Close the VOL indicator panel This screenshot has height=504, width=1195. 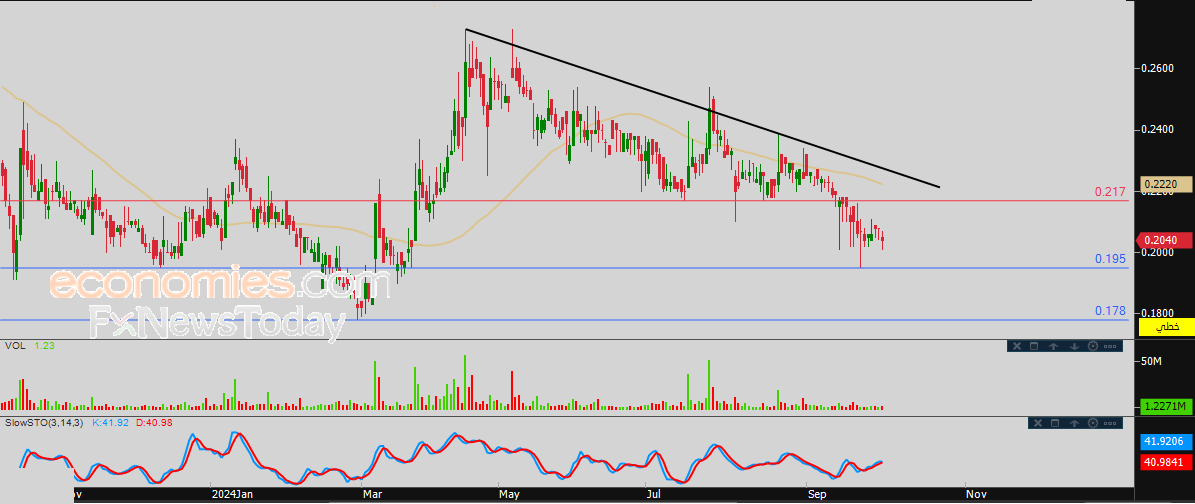pos(1017,346)
